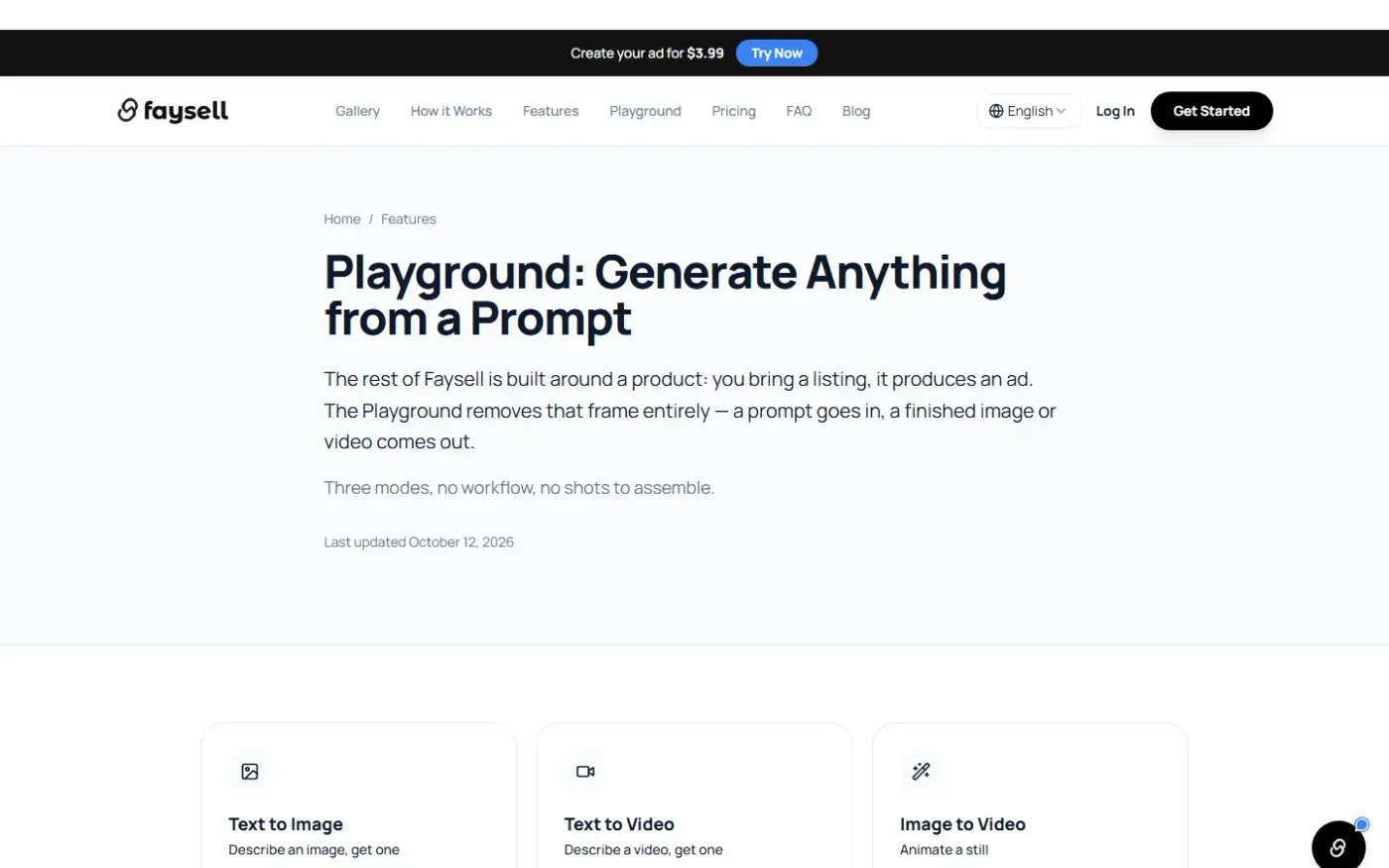Click the Features breadcrumb link

[409, 219]
